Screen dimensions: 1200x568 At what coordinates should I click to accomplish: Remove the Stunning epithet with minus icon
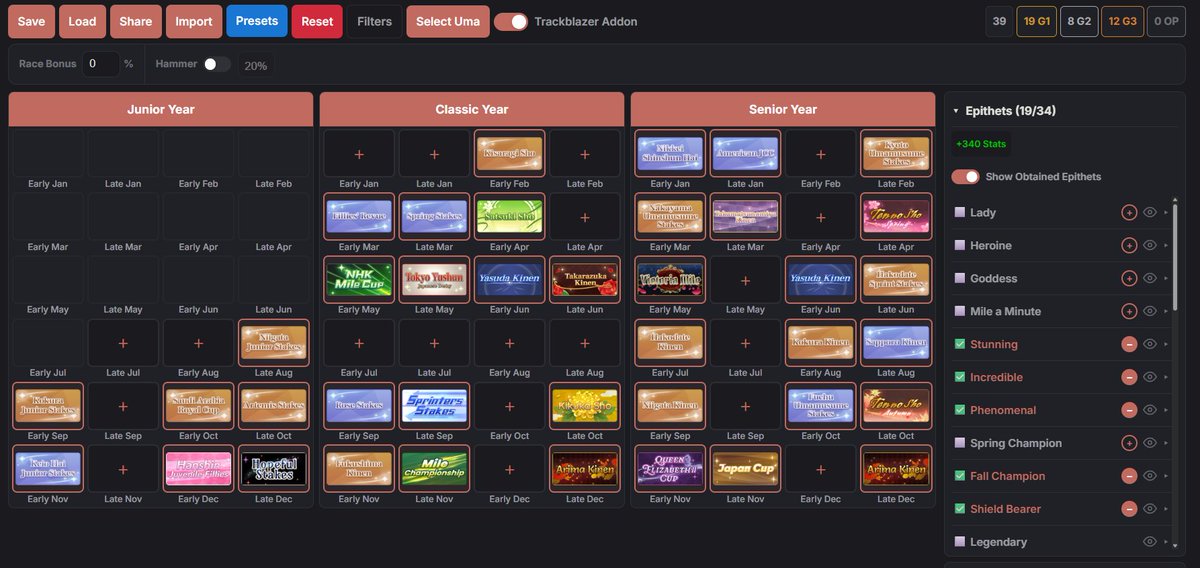pos(1129,344)
